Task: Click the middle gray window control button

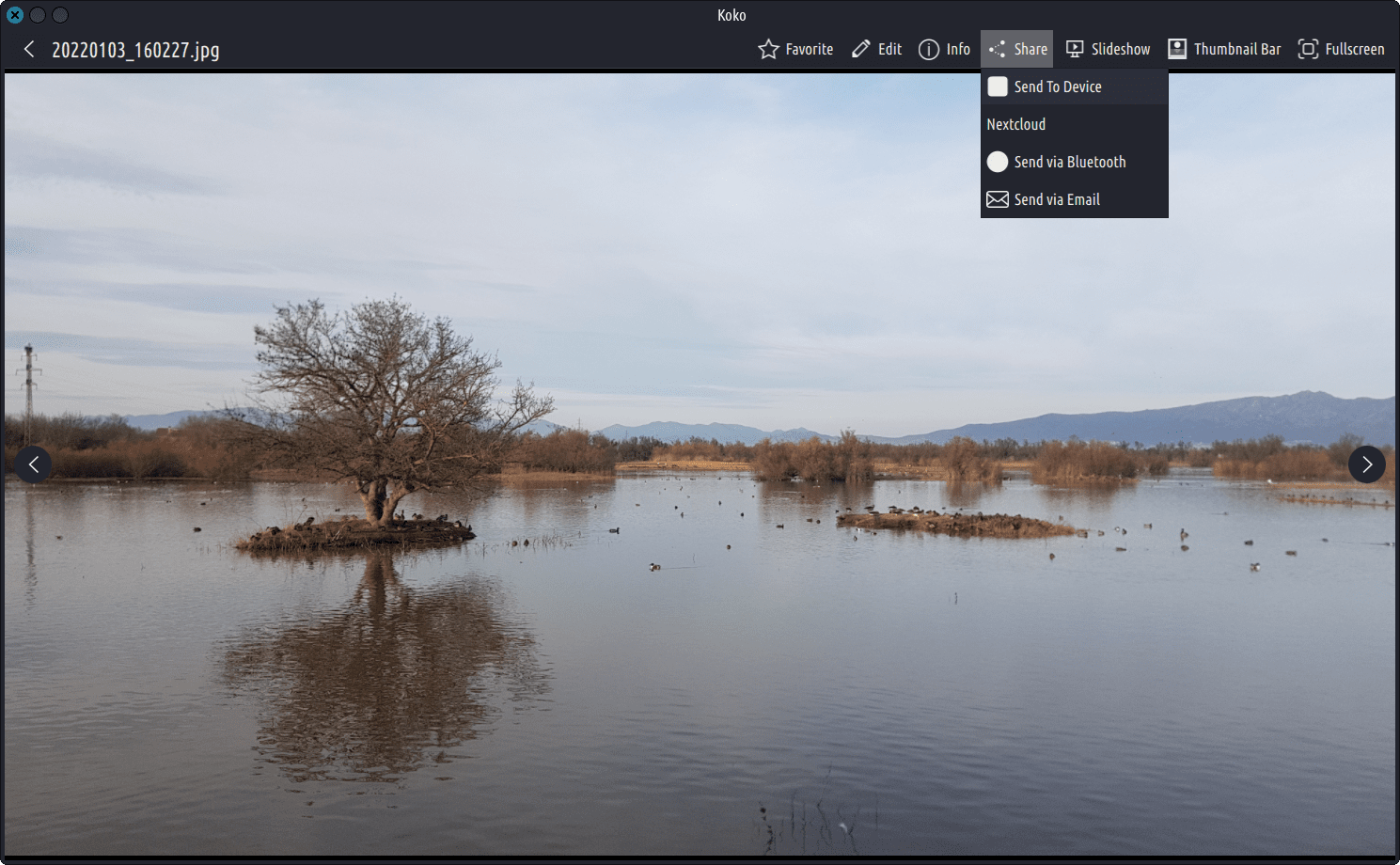Action: pyautogui.click(x=38, y=15)
